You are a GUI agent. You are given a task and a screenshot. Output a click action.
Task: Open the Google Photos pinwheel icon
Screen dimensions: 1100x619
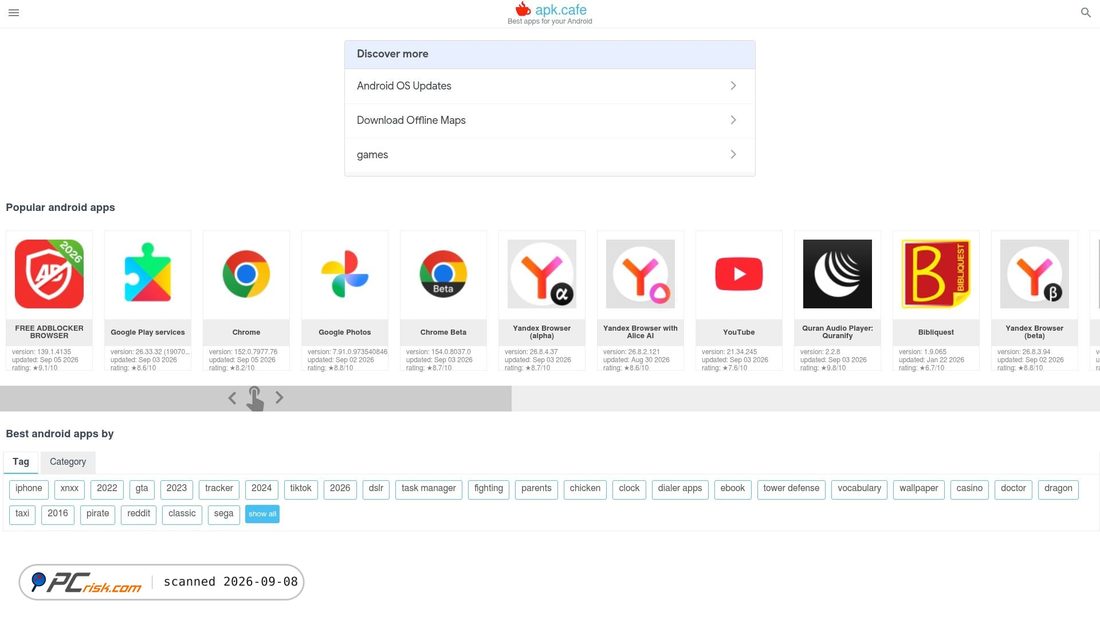click(x=344, y=274)
